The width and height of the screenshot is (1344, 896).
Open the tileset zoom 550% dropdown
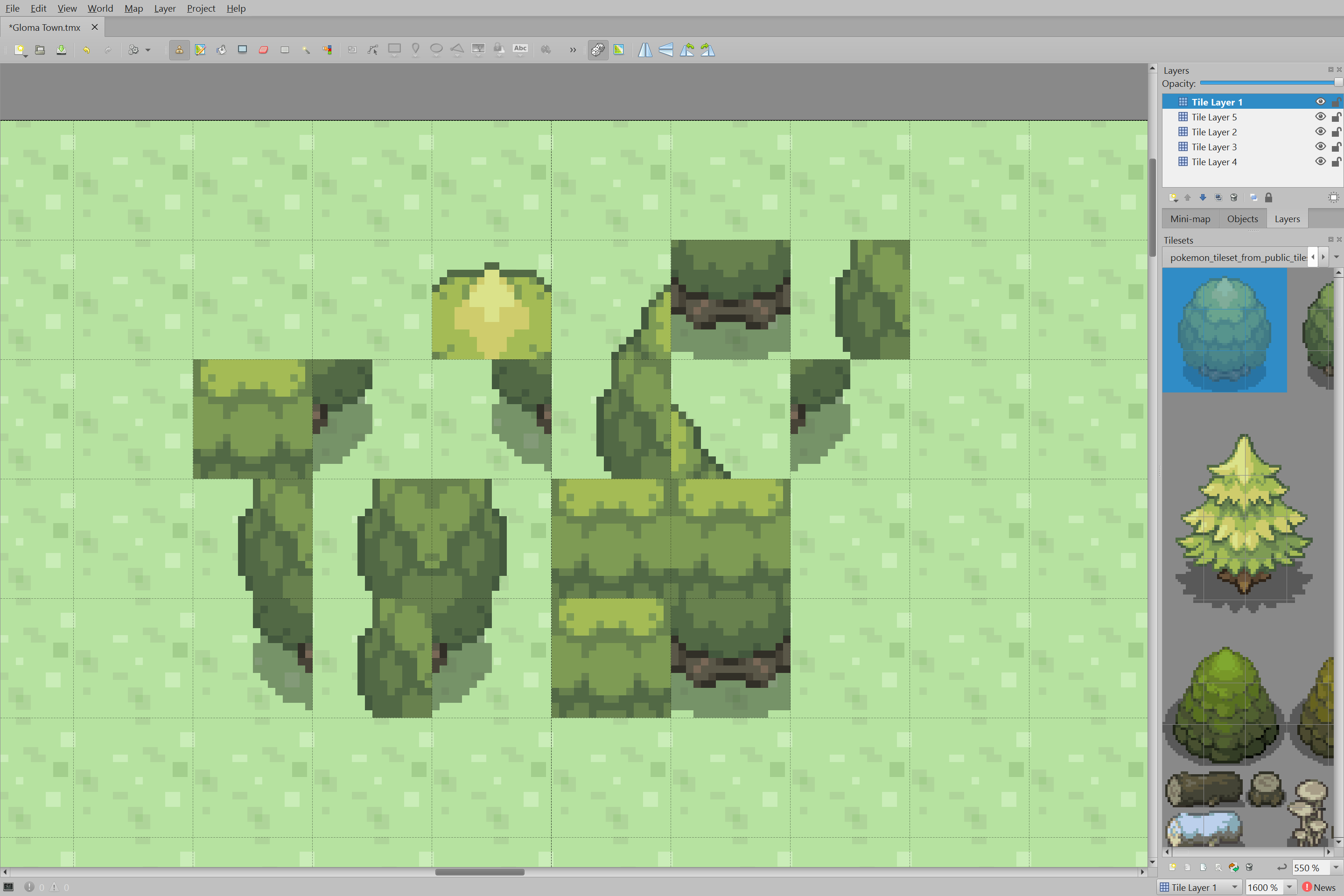1336,868
